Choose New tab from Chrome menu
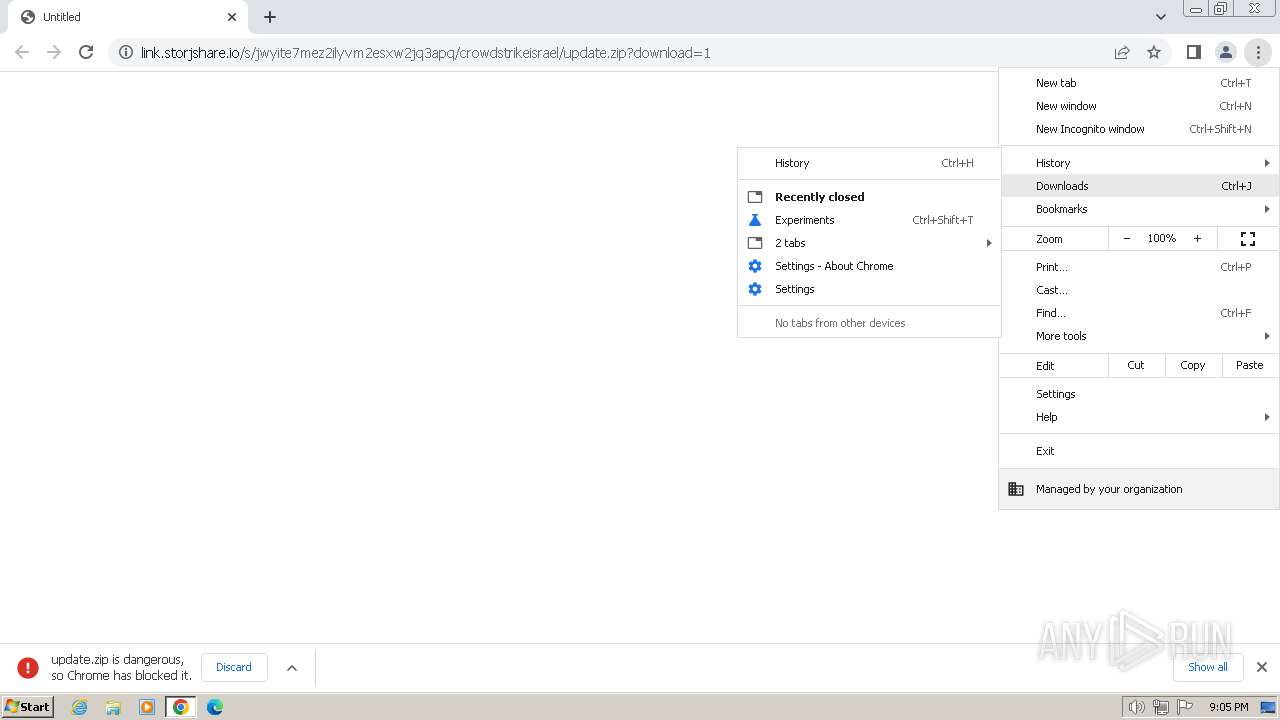Viewport: 1280px width, 720px height. pyautogui.click(x=1139, y=83)
